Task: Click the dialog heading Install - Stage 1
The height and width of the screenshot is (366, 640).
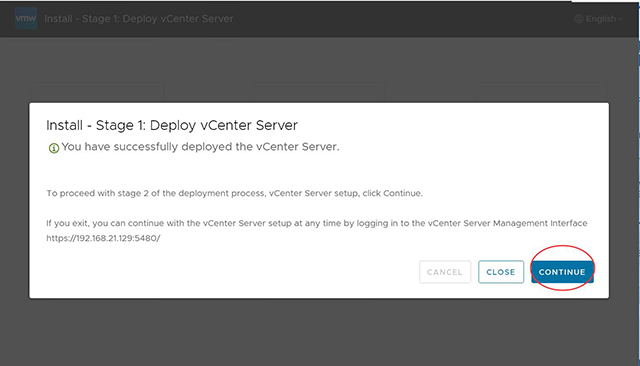Action: pyautogui.click(x=172, y=125)
